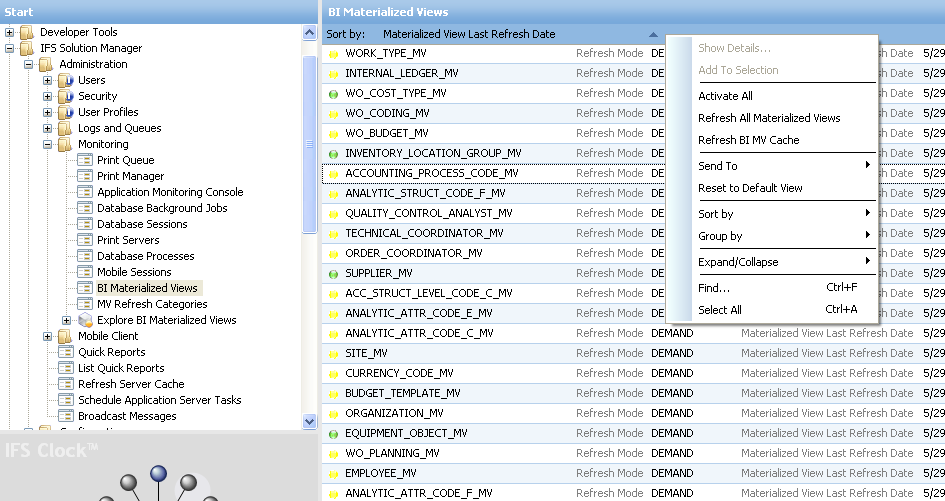Open Schedule Application Server Tasks

(160, 400)
